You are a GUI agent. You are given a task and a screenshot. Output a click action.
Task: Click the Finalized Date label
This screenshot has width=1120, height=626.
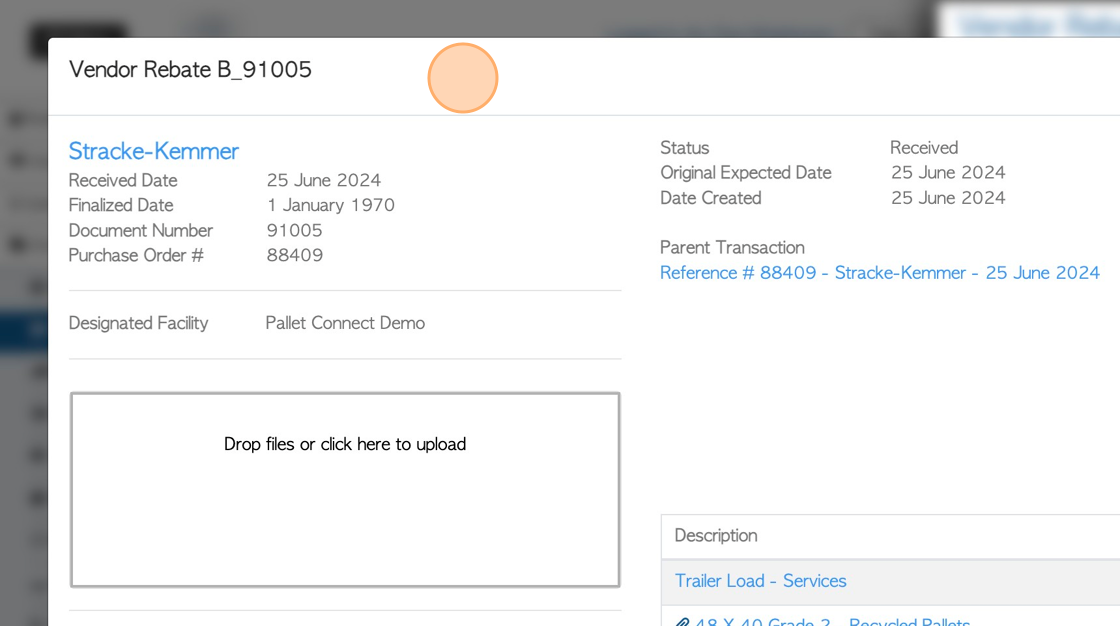pyautogui.click(x=121, y=205)
